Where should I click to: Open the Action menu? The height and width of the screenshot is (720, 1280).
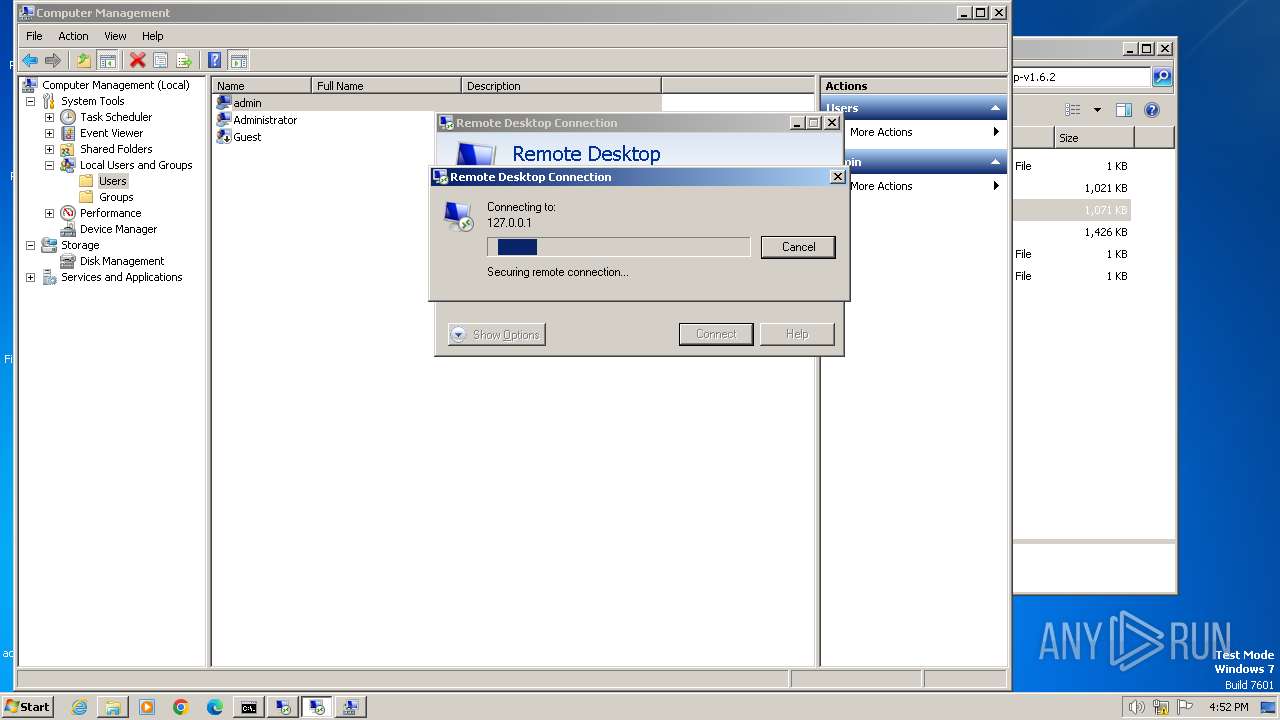pos(73,36)
